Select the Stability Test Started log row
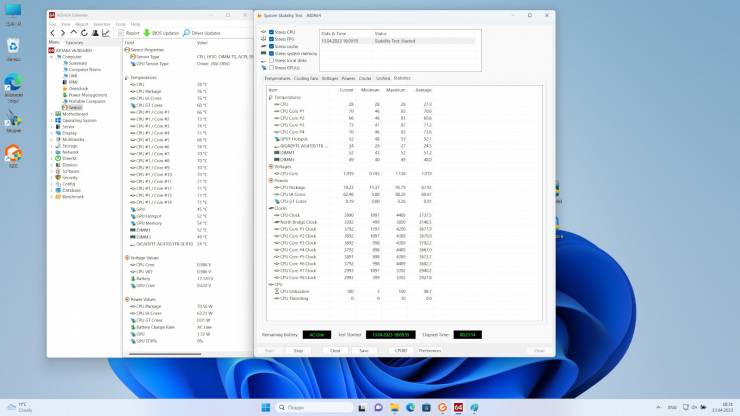The image size is (740, 416). click(x=397, y=41)
